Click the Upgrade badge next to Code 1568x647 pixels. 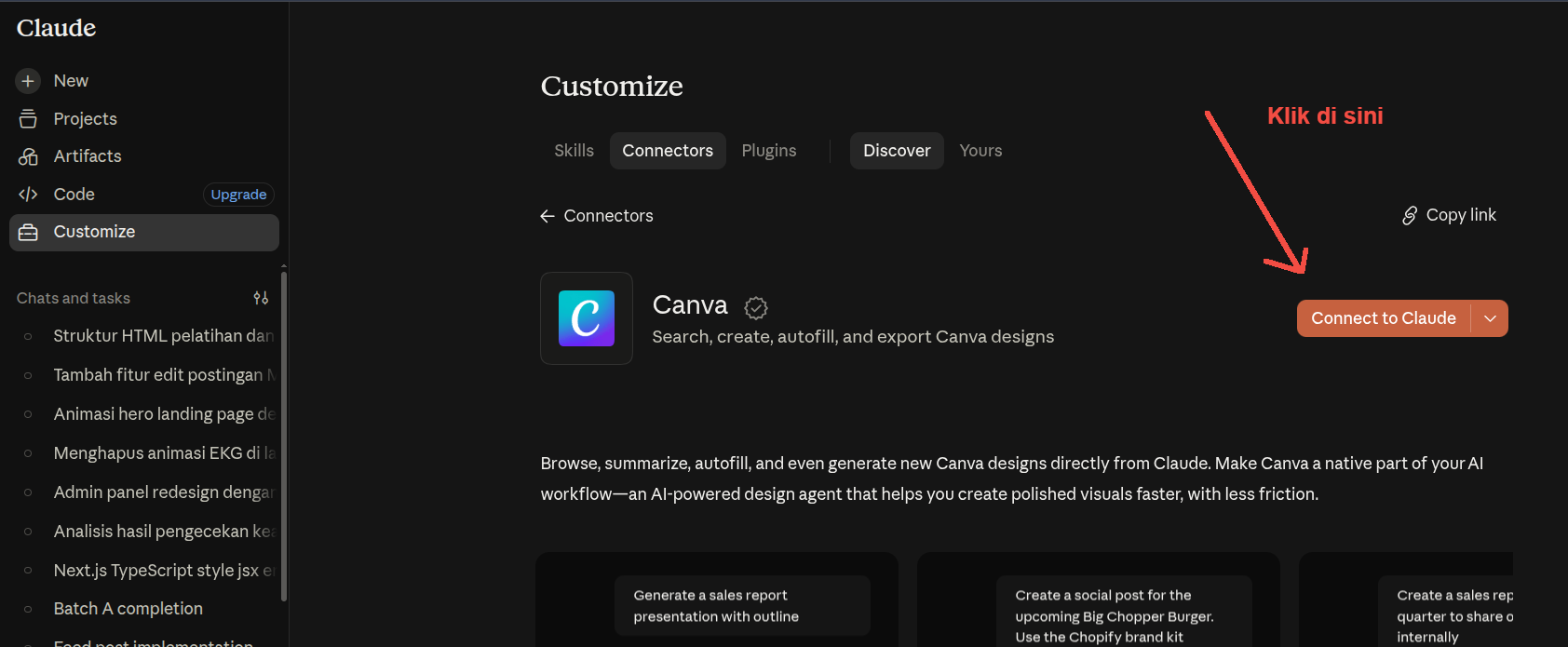[238, 195]
